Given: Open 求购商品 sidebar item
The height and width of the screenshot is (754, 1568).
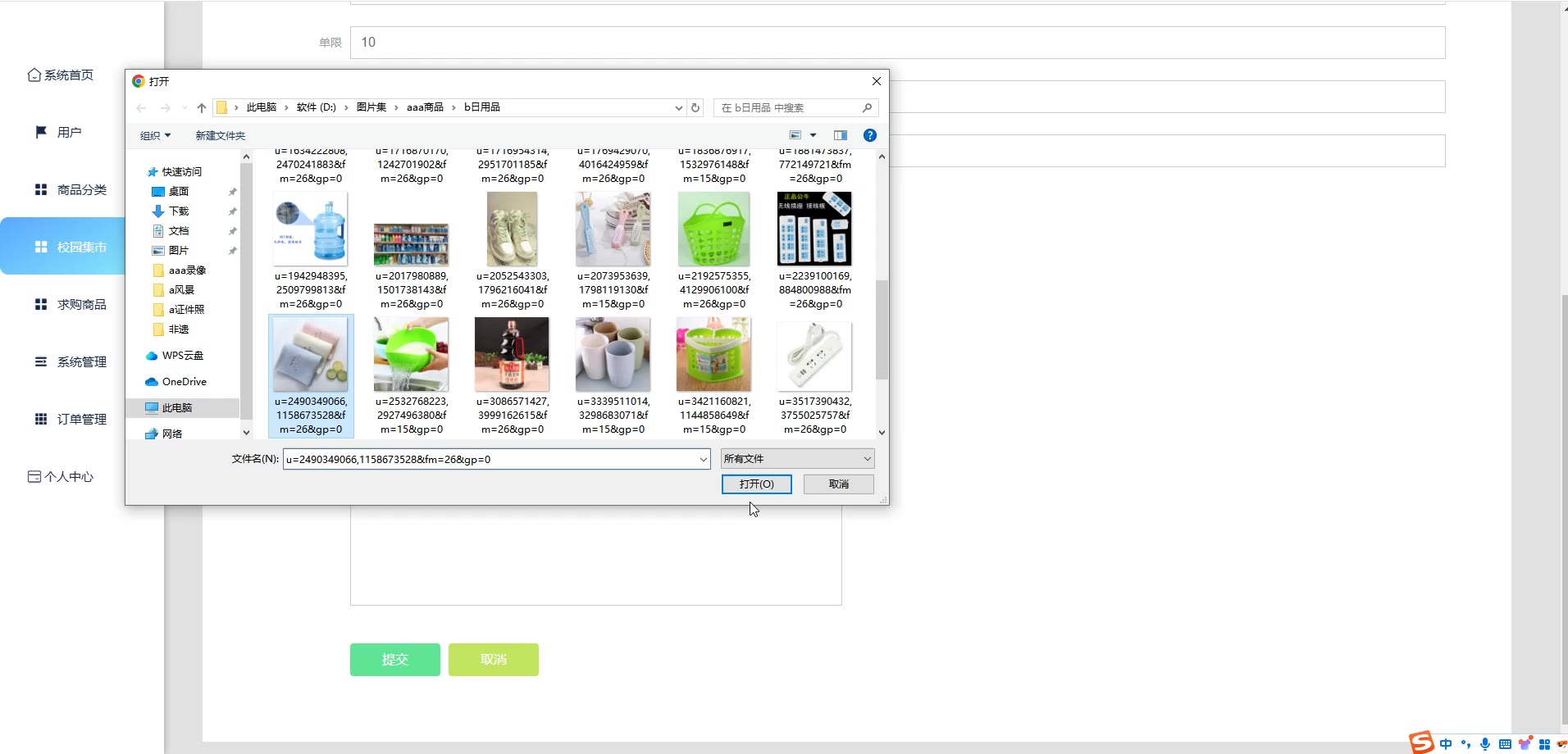Looking at the screenshot, I should click(71, 305).
